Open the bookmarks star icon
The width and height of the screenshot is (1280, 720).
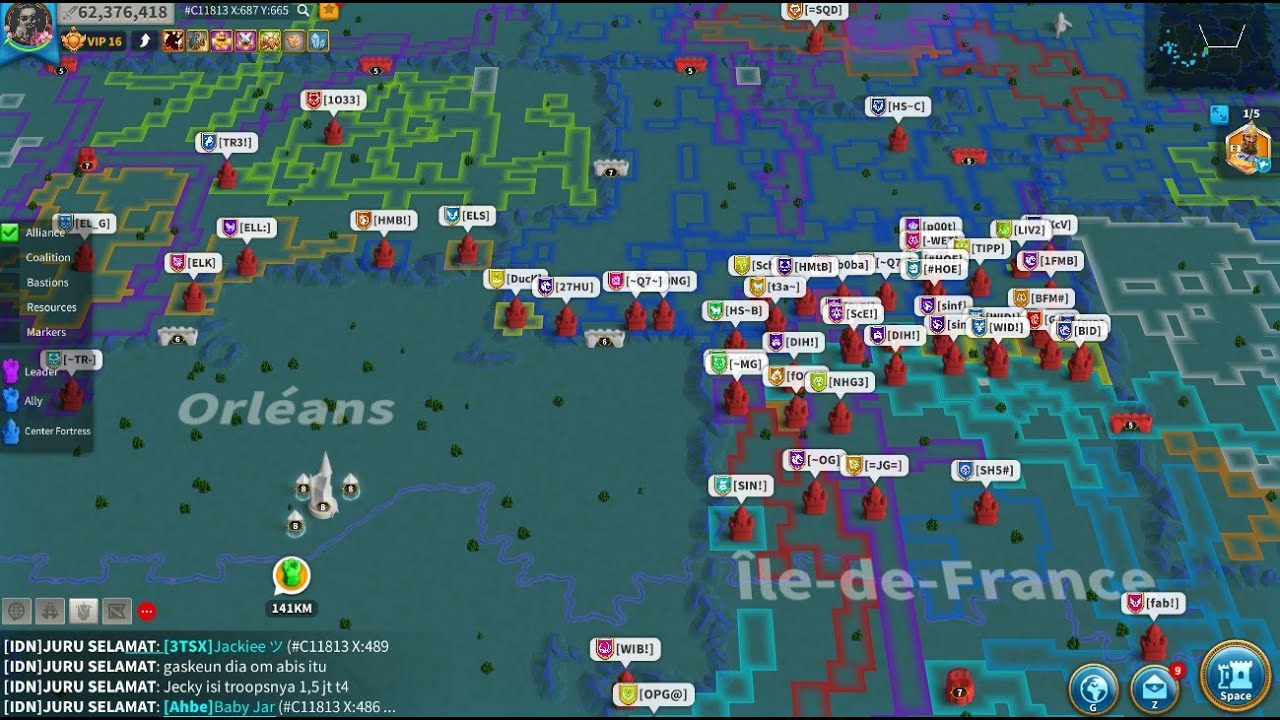click(329, 11)
